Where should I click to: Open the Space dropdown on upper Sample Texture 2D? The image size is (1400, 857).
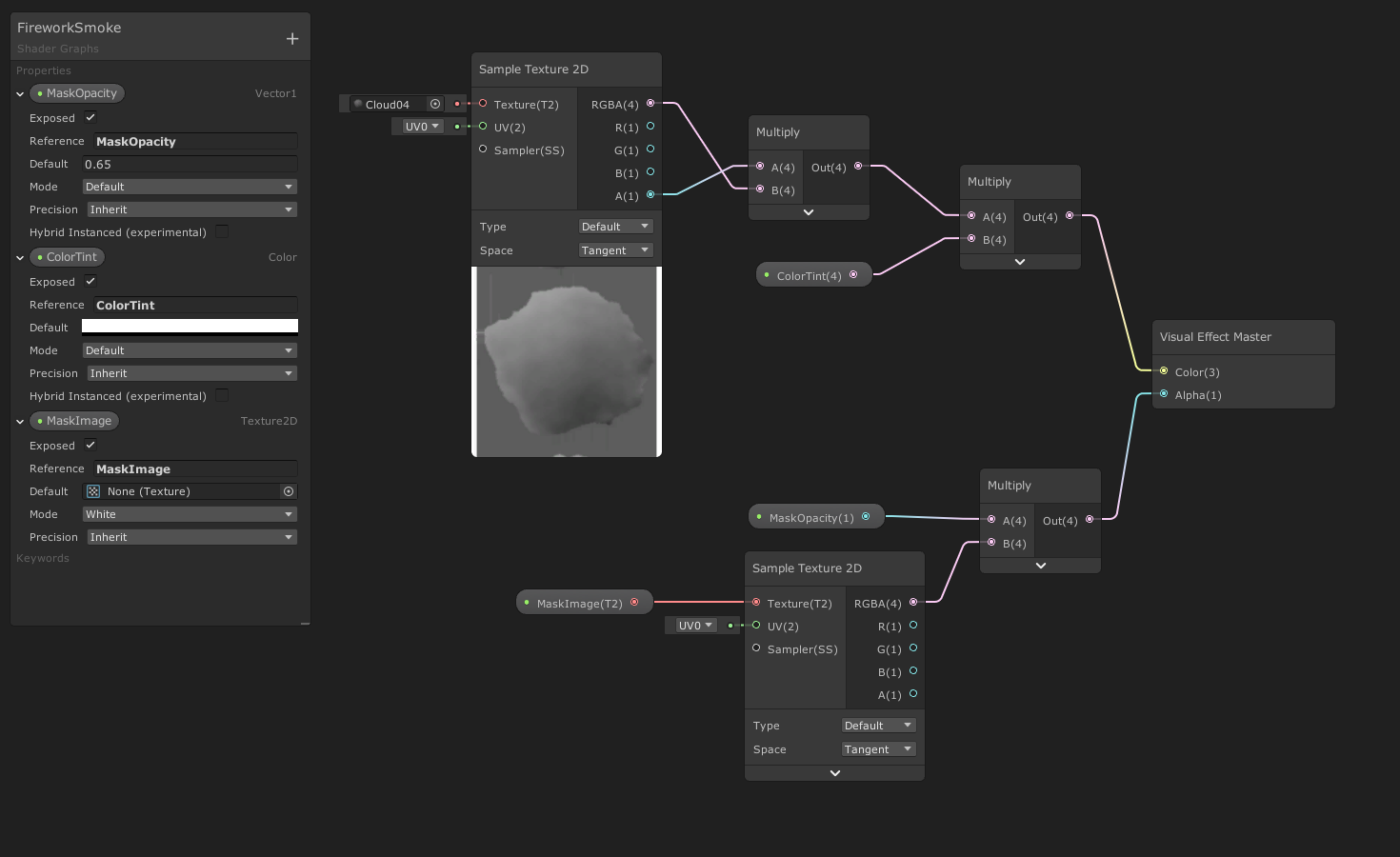pos(615,249)
